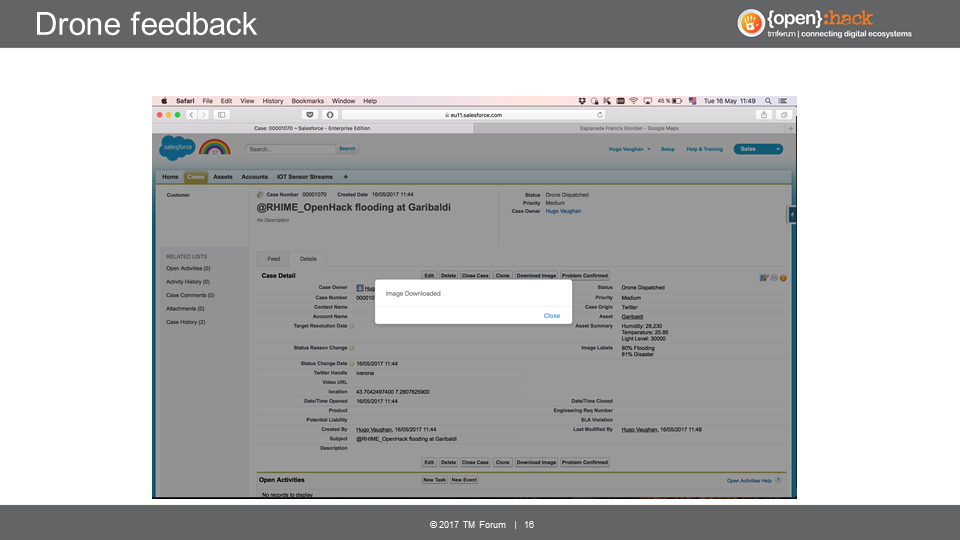This screenshot has width=960, height=540.
Task: Click the Dropbox menu bar icon
Action: (582, 101)
